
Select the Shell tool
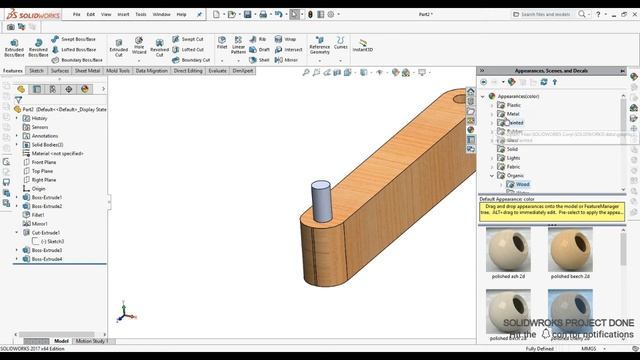pyautogui.click(x=260, y=60)
